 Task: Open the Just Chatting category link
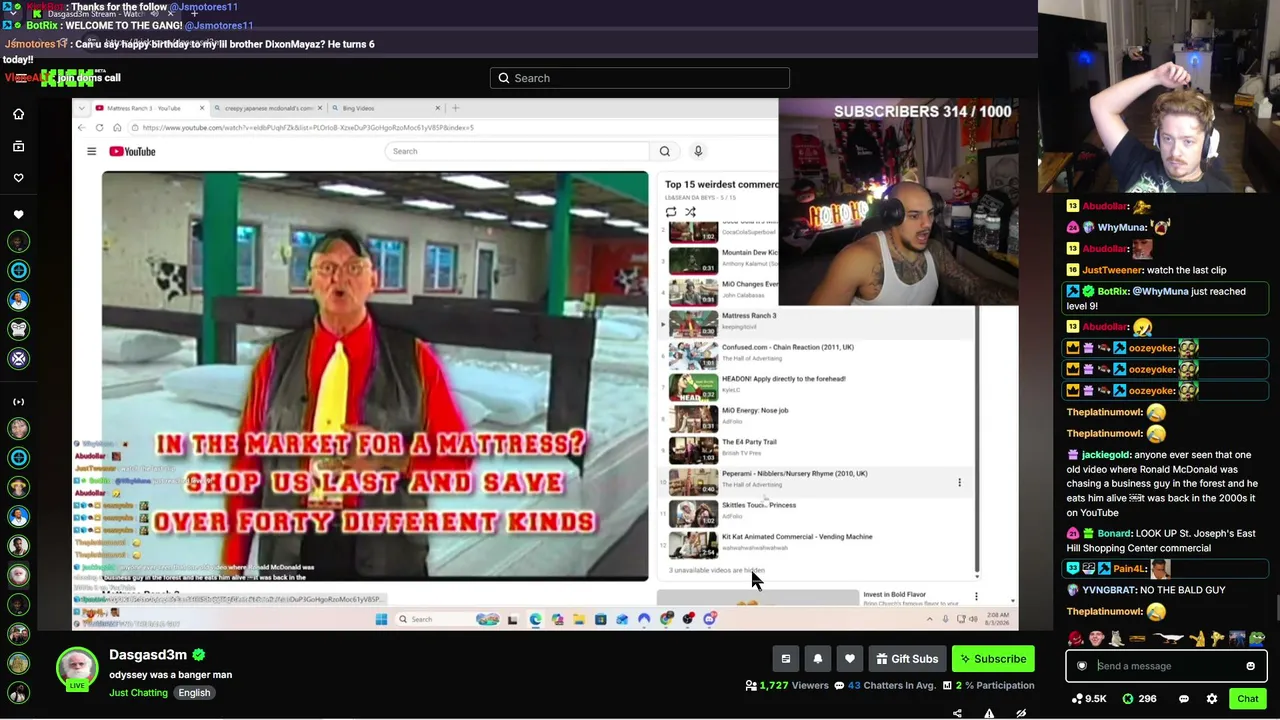coord(138,693)
